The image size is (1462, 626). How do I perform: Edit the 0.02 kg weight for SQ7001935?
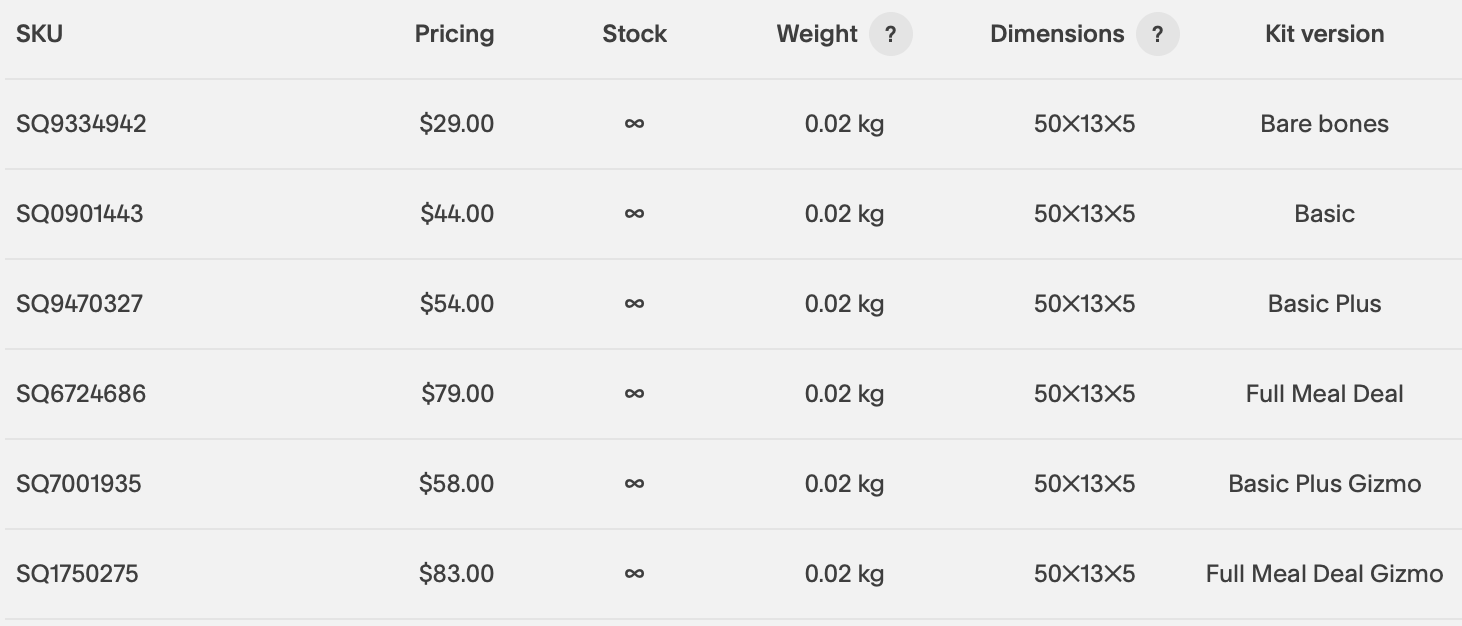click(x=845, y=484)
